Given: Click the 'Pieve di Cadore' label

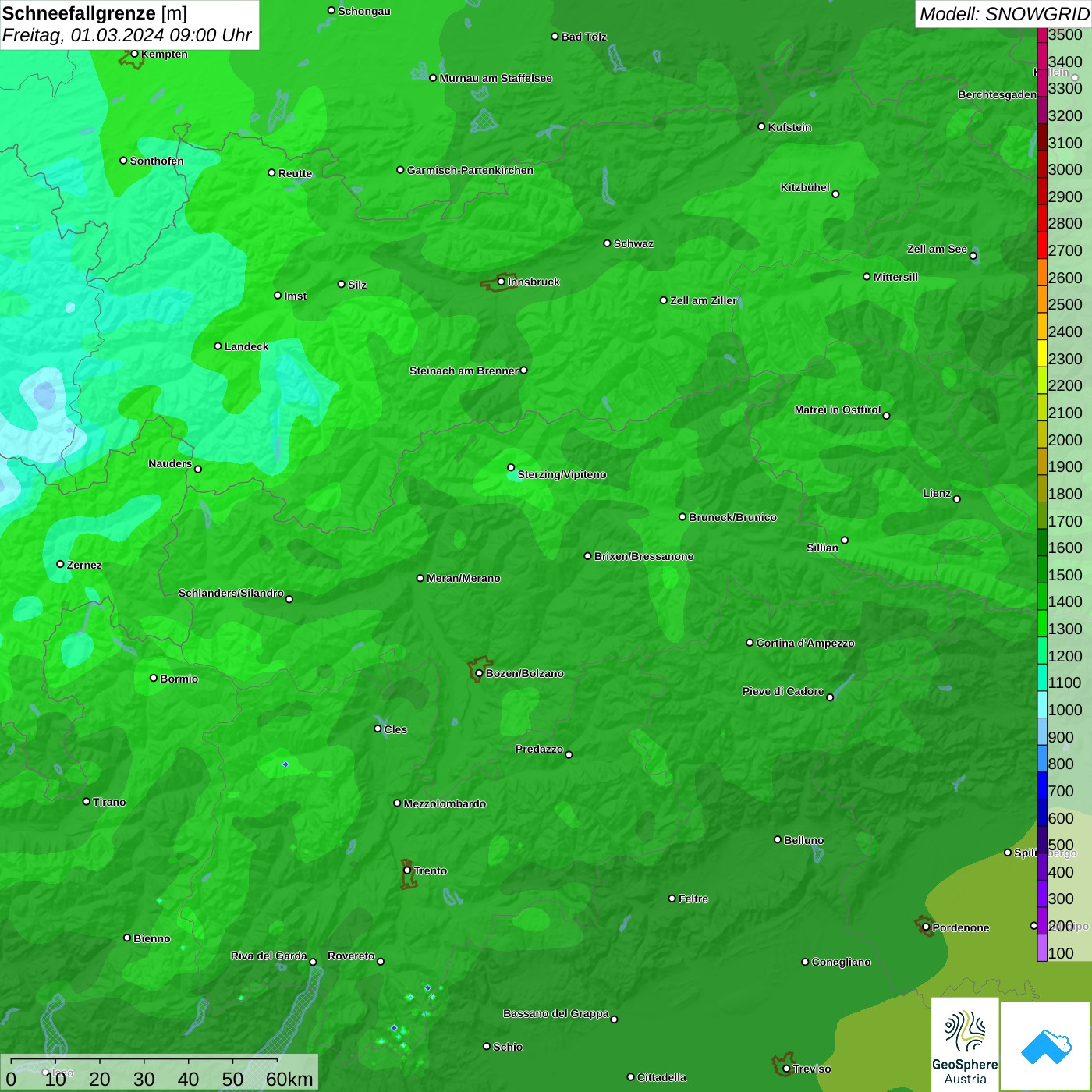Looking at the screenshot, I should pyautogui.click(x=783, y=691).
